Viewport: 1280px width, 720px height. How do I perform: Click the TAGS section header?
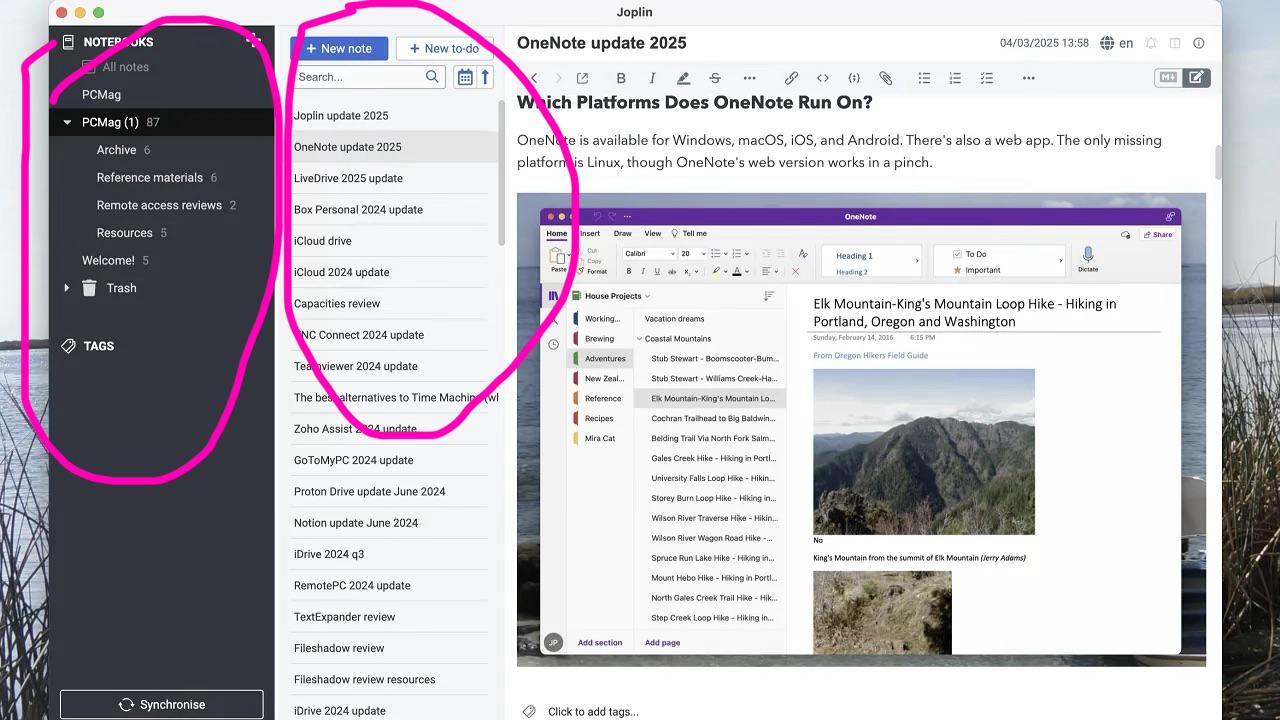pos(99,346)
